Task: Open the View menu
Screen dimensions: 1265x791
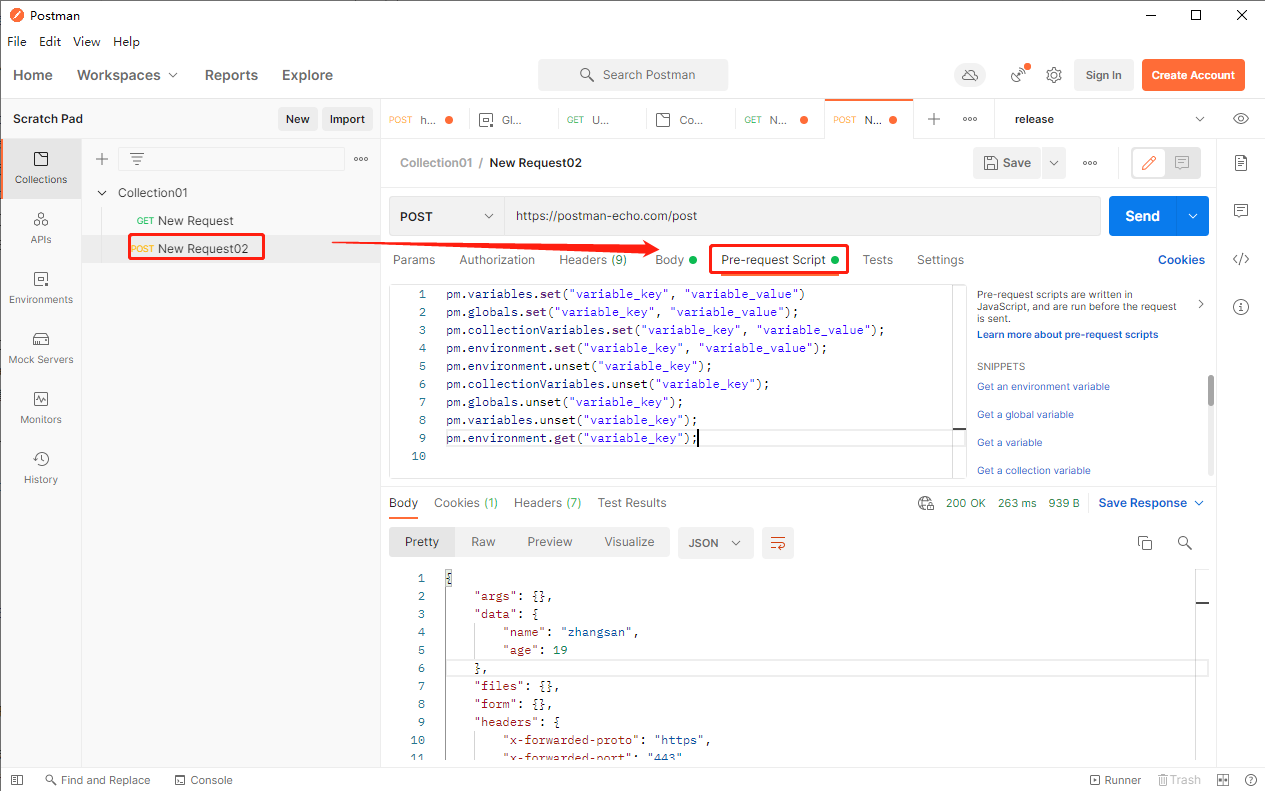Action: point(87,42)
